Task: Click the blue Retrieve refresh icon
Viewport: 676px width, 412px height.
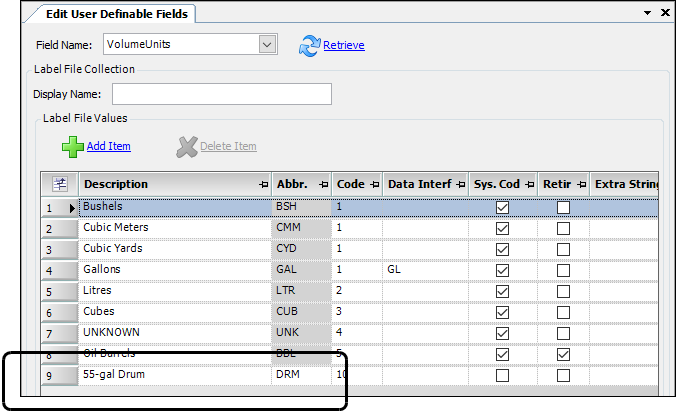Action: point(310,45)
